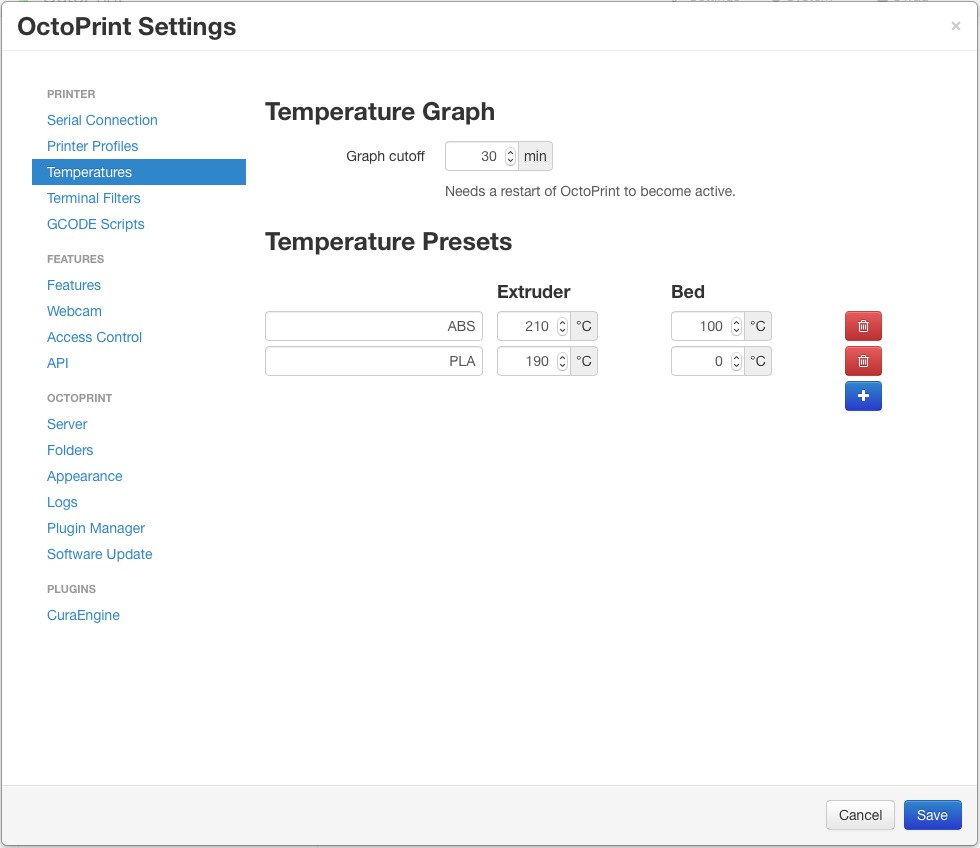Open Printer Profiles settings
980x848 pixels.
[x=92, y=146]
